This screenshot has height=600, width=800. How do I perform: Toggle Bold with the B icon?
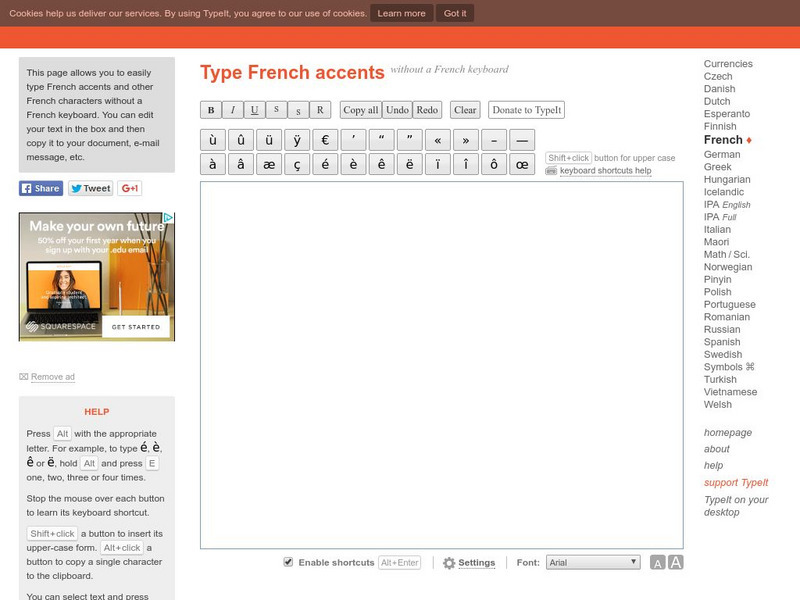click(x=212, y=110)
